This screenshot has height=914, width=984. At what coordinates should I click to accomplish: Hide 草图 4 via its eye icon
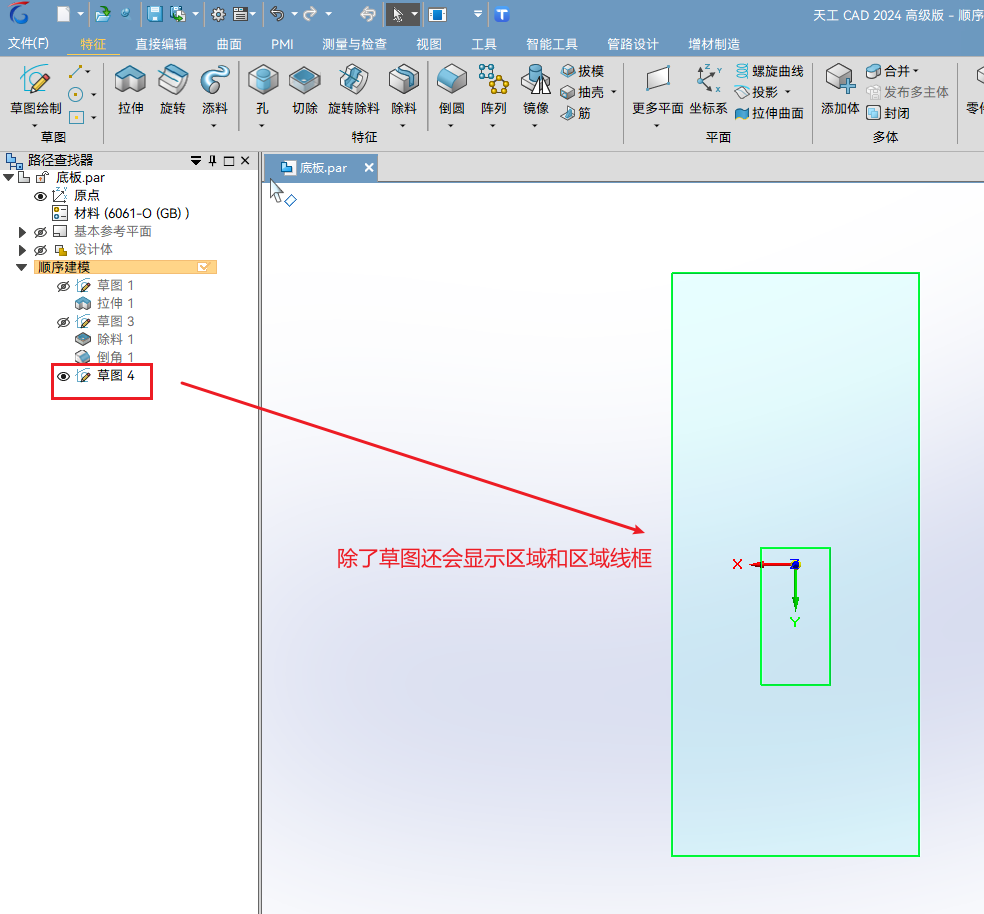coord(63,376)
